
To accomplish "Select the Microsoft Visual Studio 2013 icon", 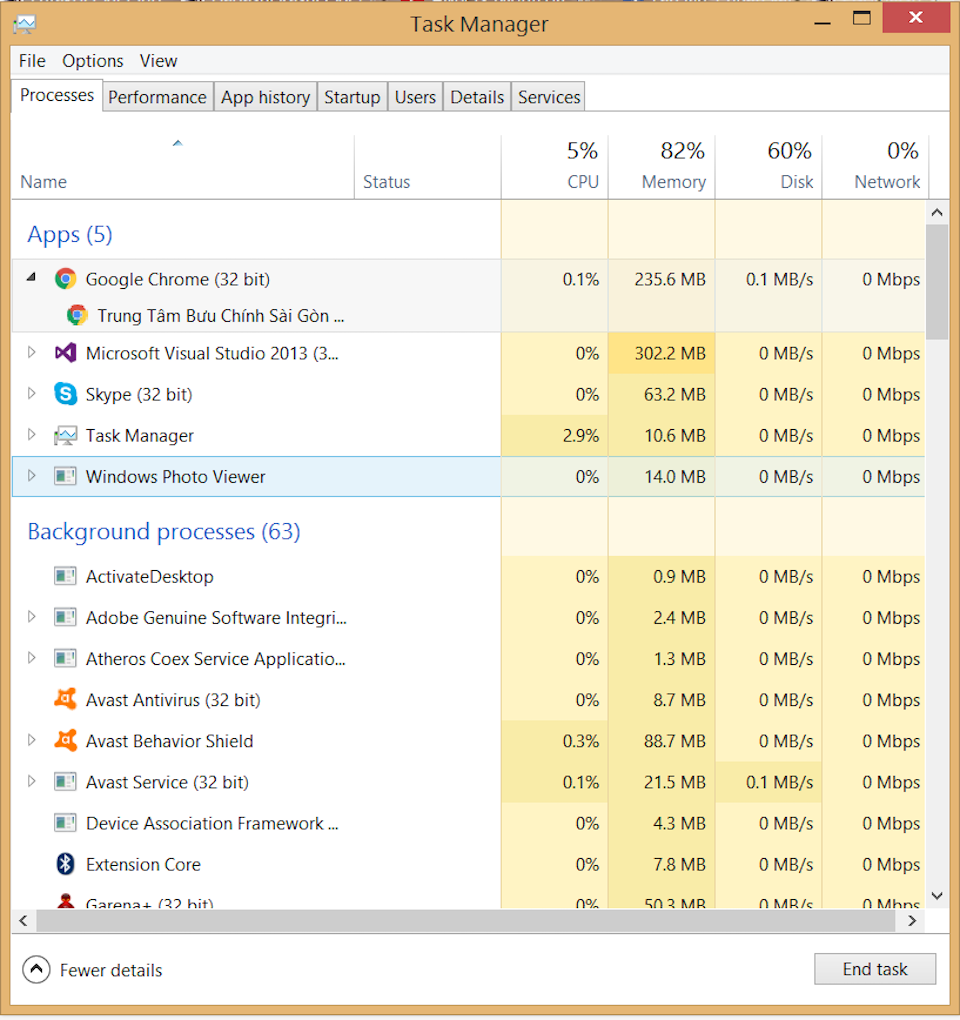I will tap(65, 353).
